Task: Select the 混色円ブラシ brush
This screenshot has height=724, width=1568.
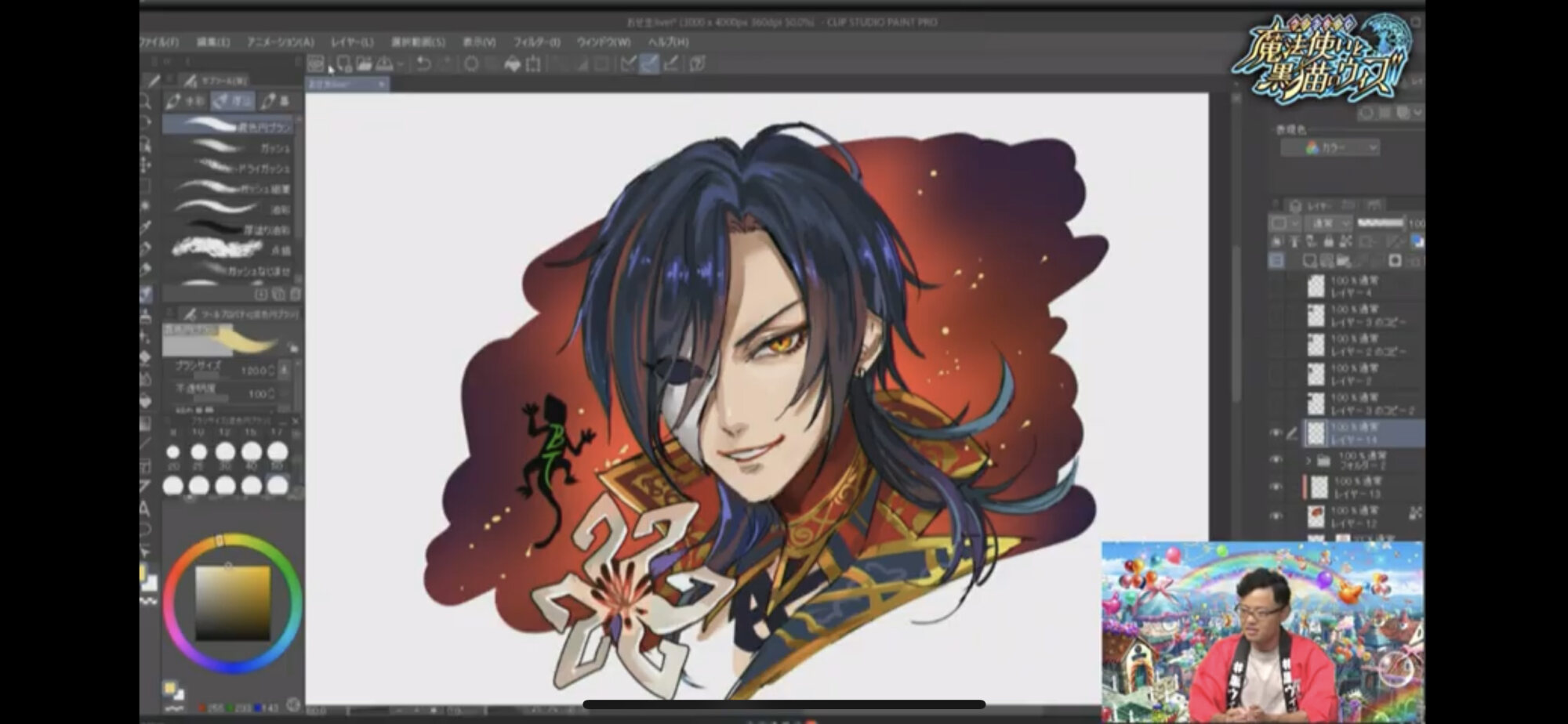Action: 228,125
